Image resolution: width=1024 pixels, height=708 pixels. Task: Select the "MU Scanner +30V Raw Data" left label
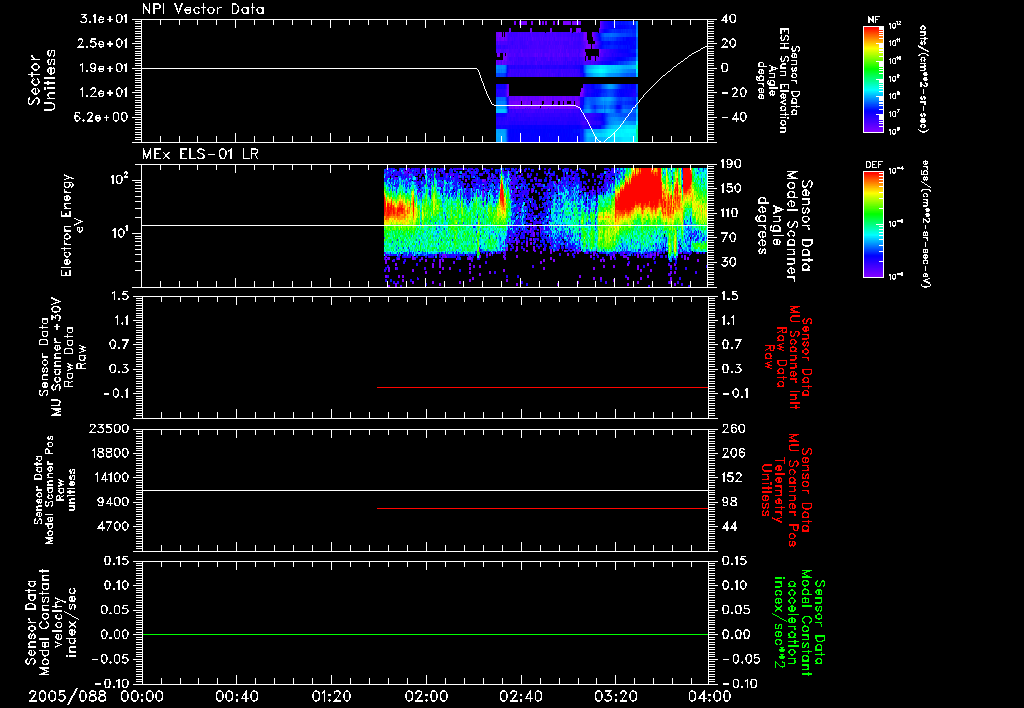pyautogui.click(x=62, y=357)
